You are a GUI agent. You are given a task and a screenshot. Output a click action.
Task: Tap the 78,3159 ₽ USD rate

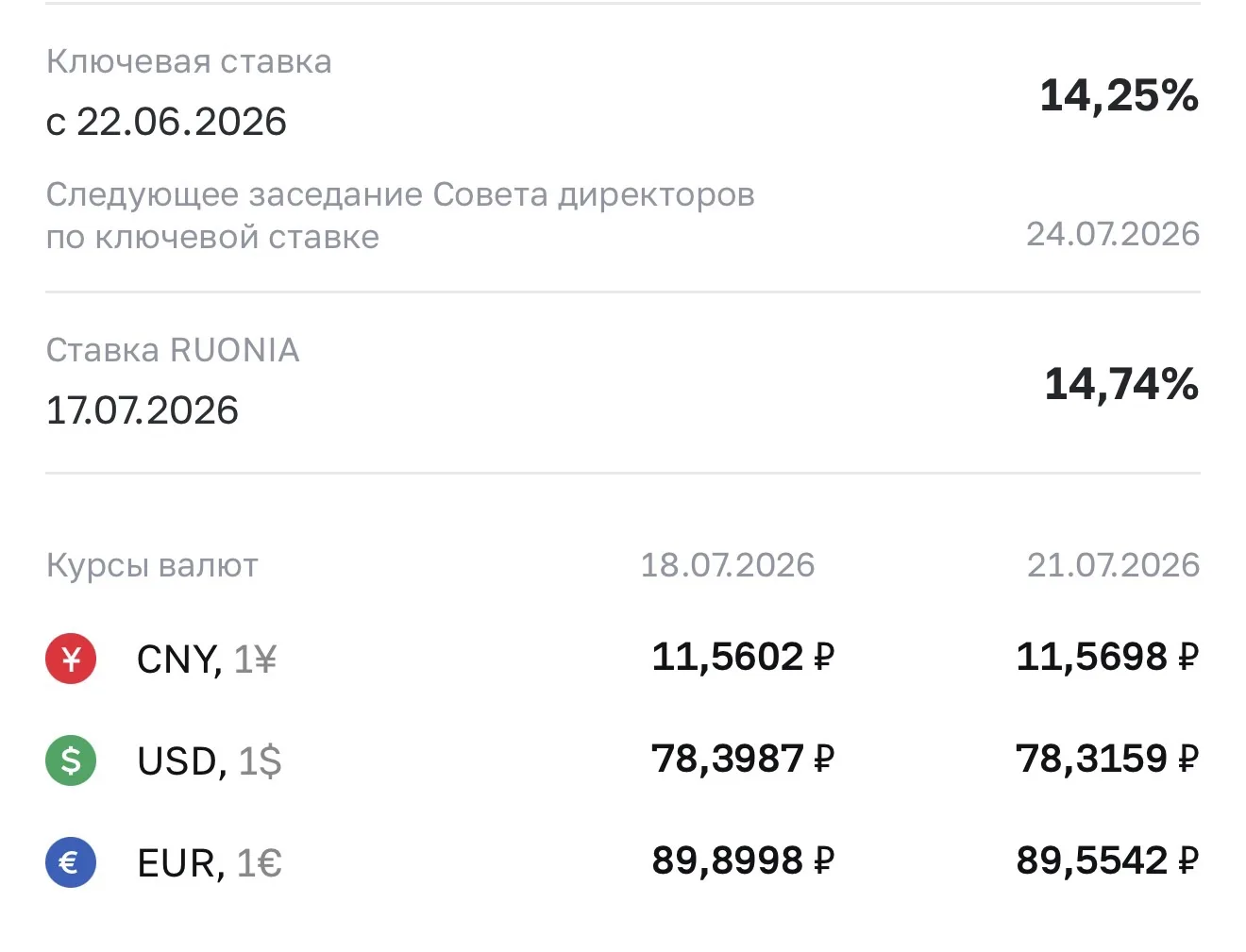pyautogui.click(x=1107, y=759)
